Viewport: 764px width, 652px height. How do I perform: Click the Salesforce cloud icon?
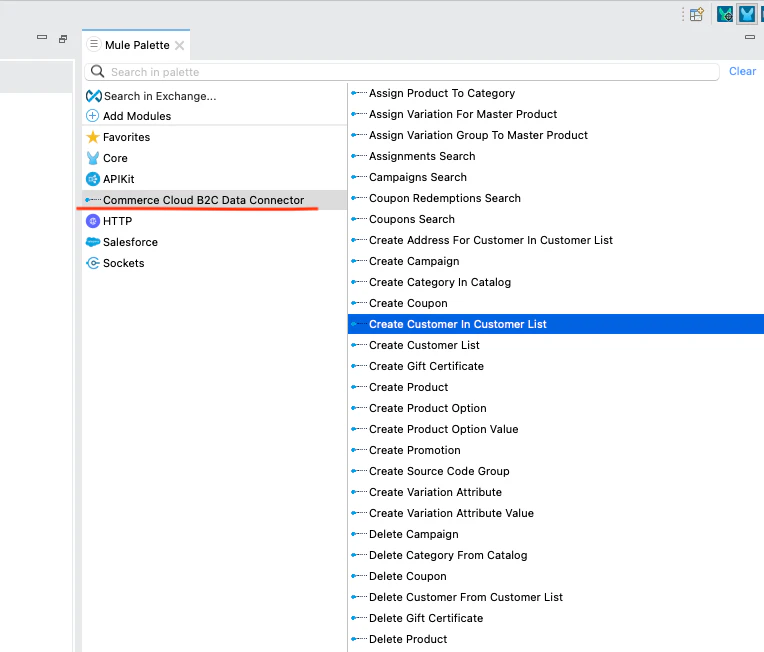pyautogui.click(x=93, y=242)
